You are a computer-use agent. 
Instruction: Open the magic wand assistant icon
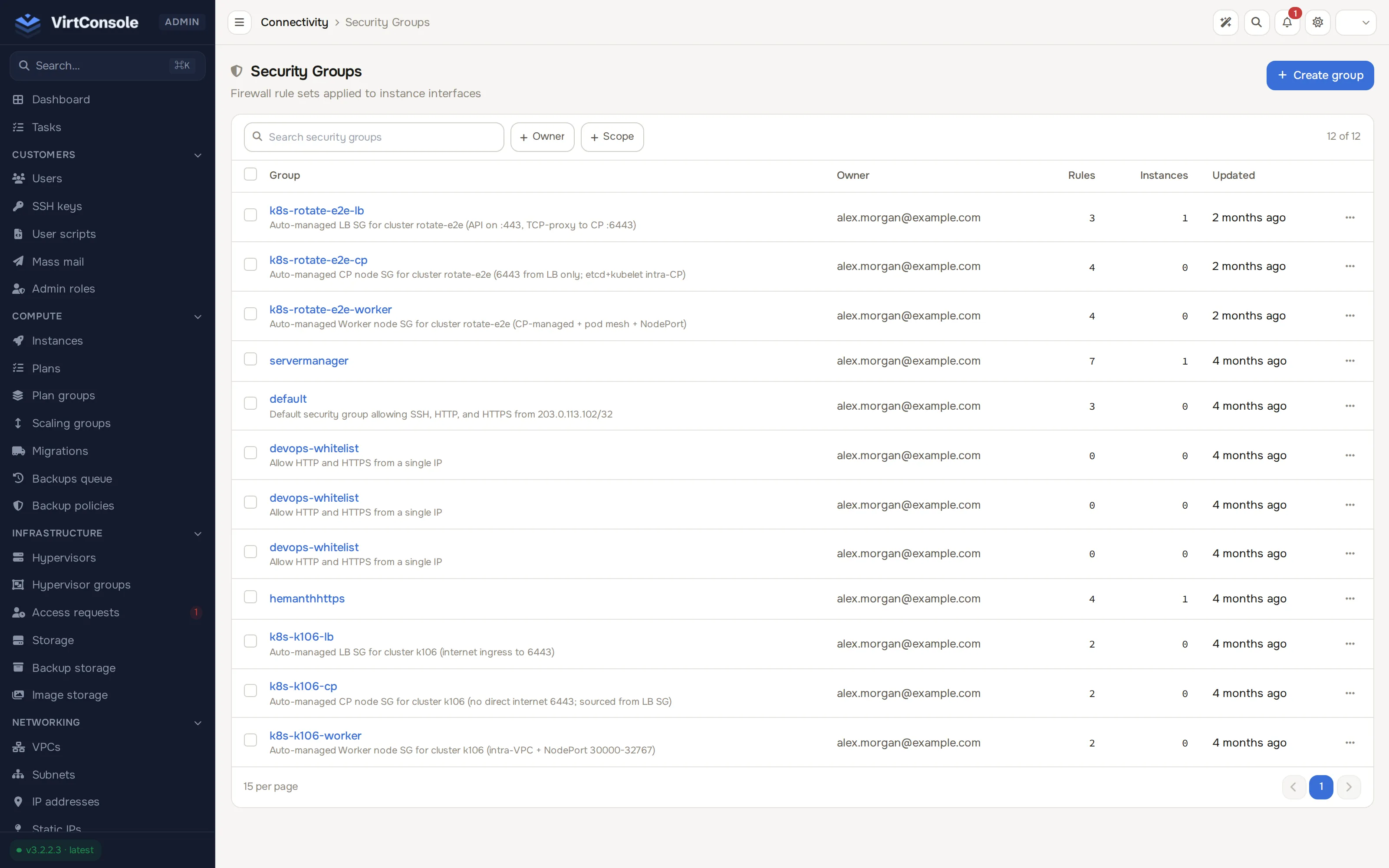(1225, 23)
